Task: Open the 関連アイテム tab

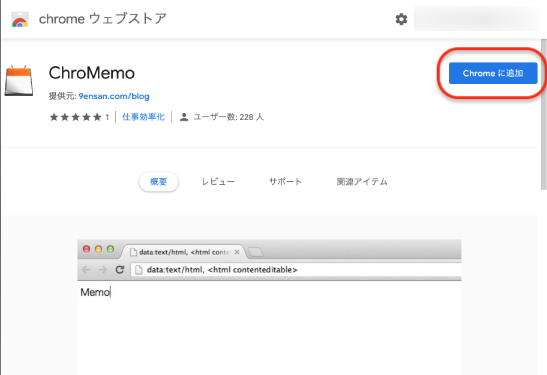Action: pos(362,182)
